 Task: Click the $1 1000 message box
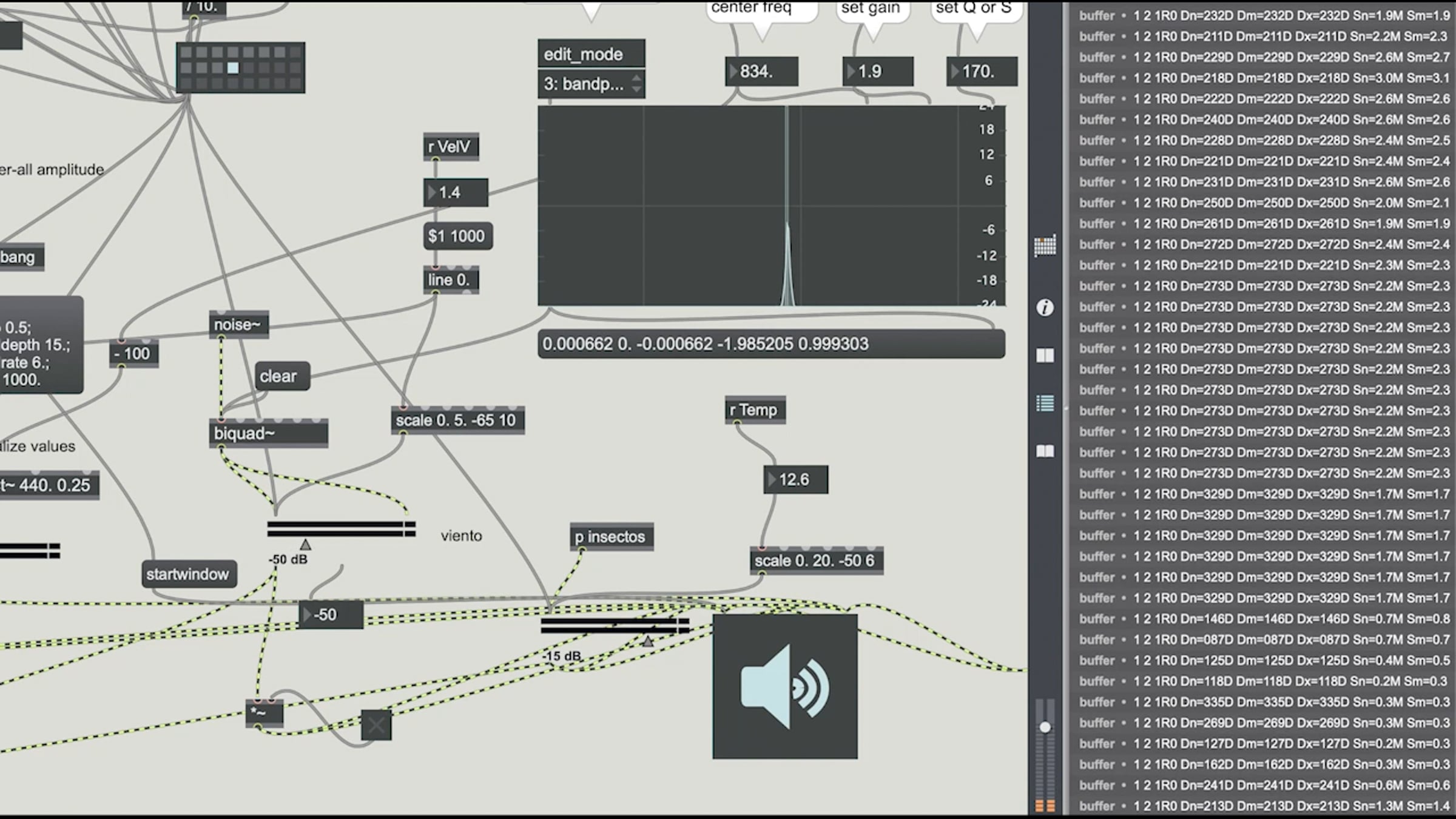pos(457,236)
